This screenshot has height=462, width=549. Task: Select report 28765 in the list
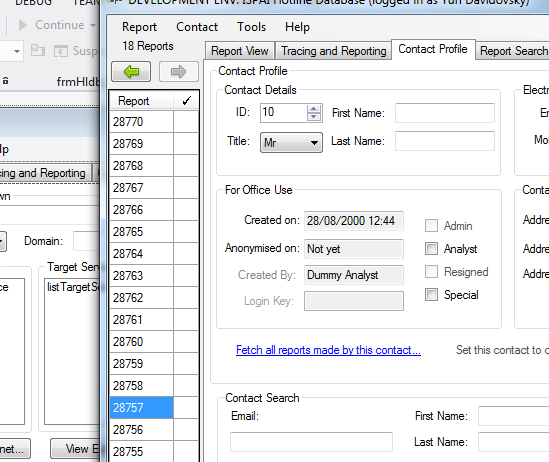[x=141, y=232]
